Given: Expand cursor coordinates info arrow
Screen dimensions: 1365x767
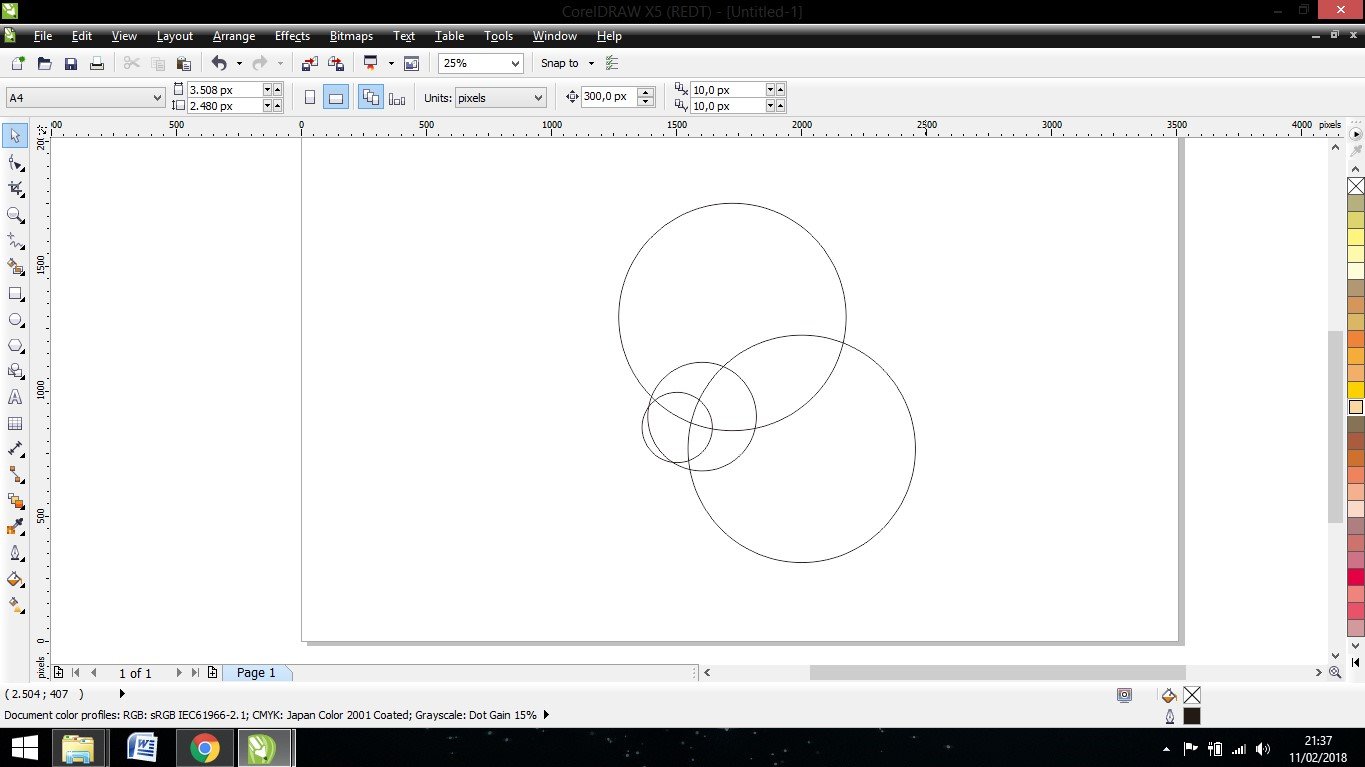Looking at the screenshot, I should [123, 693].
